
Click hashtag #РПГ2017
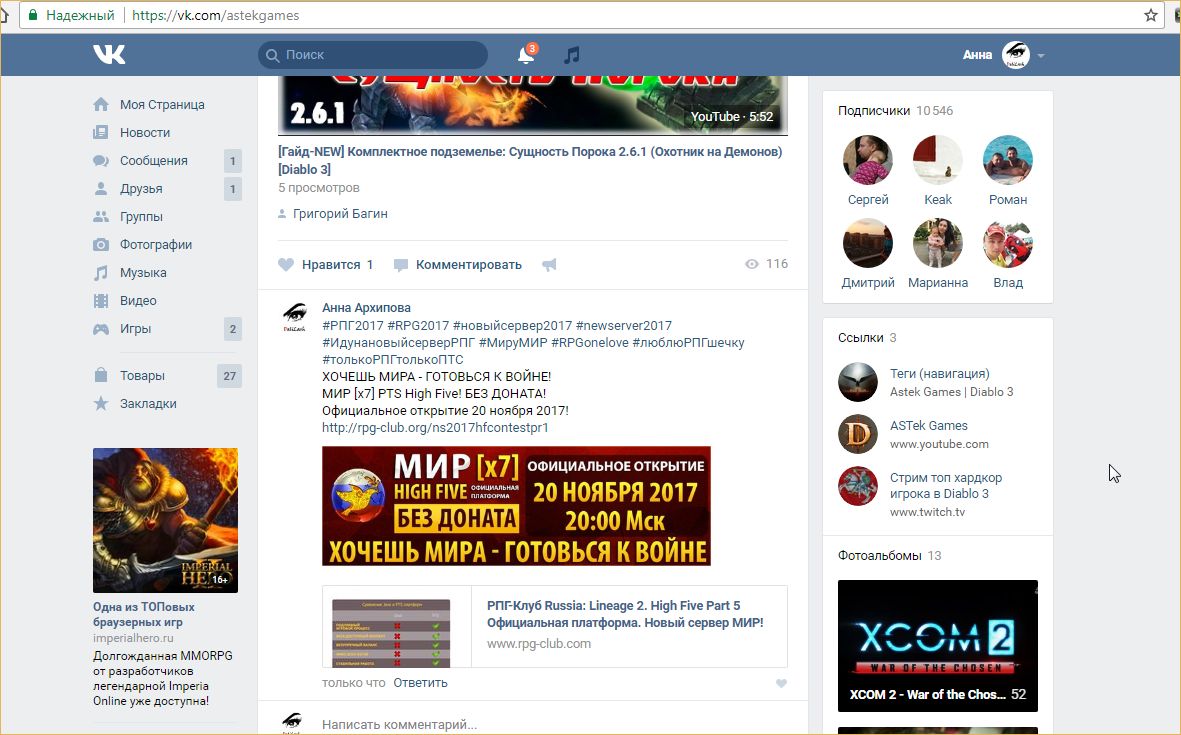tap(352, 325)
